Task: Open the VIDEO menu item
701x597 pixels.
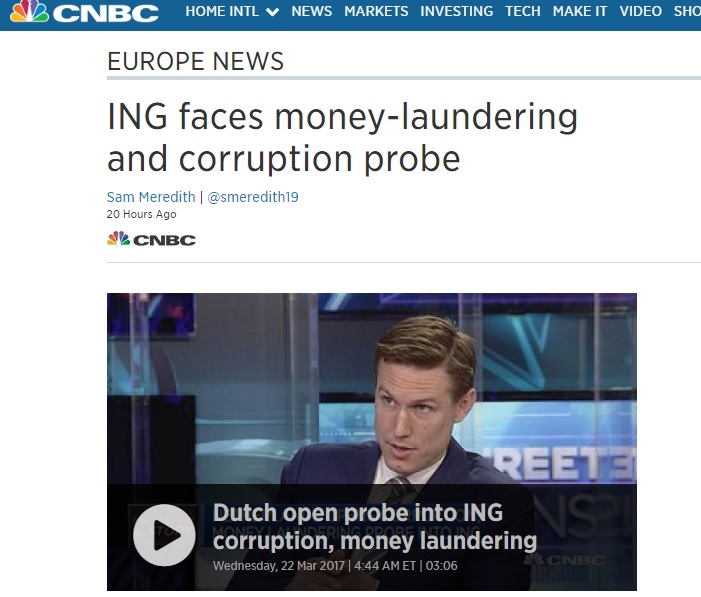Action: (640, 11)
